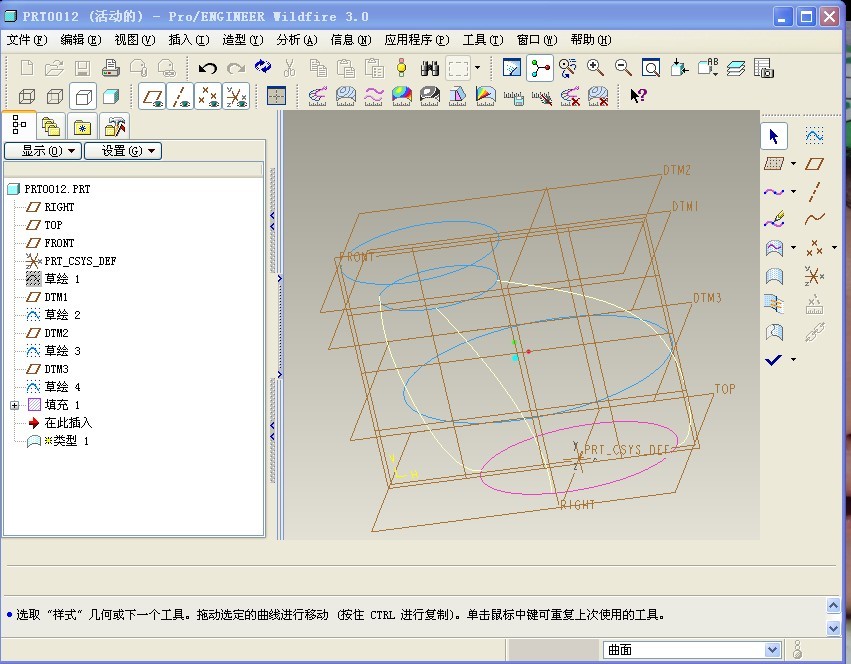Switch to shaded display mode
The image size is (851, 664).
pos(111,97)
